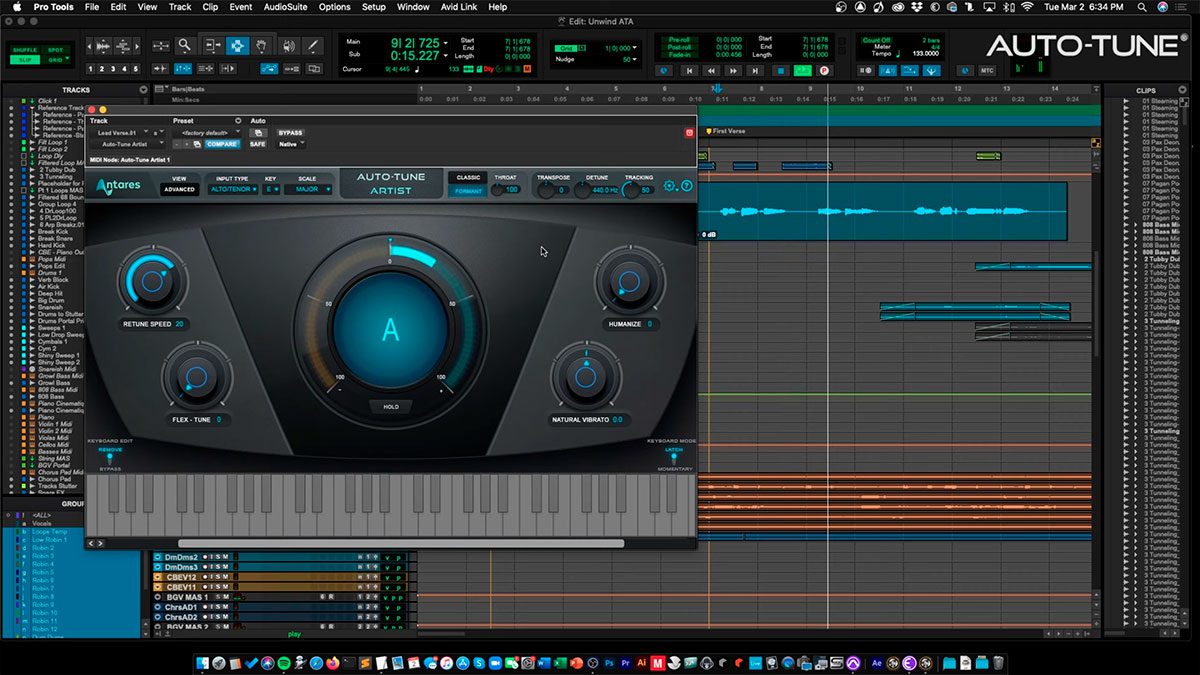This screenshot has height=675, width=1200.
Task: Toggle the Advanced view button
Action: pyautogui.click(x=179, y=189)
